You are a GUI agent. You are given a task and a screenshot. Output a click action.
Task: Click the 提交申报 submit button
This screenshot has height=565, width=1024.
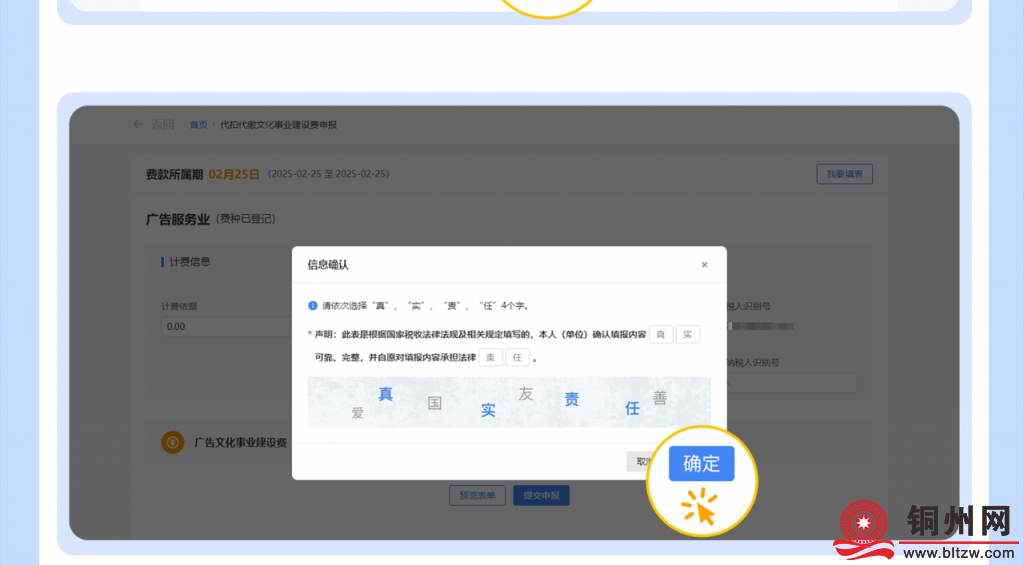(541, 495)
